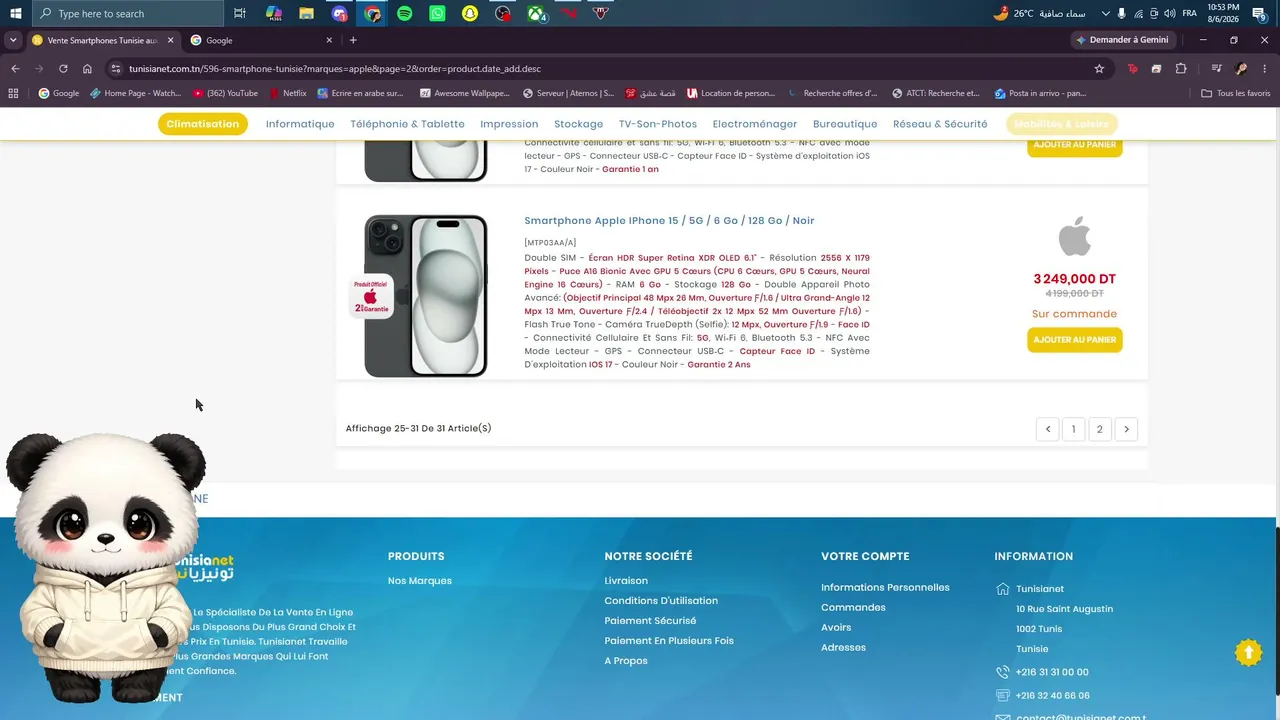View site information icon in address bar

[x=116, y=68]
